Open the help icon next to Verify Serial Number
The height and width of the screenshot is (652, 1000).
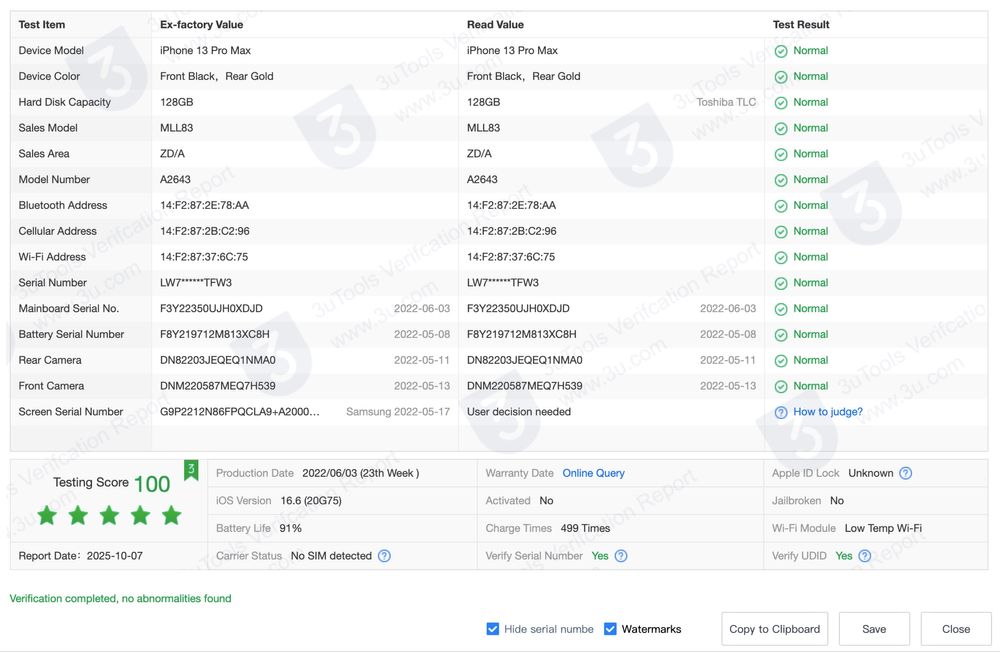click(621, 556)
